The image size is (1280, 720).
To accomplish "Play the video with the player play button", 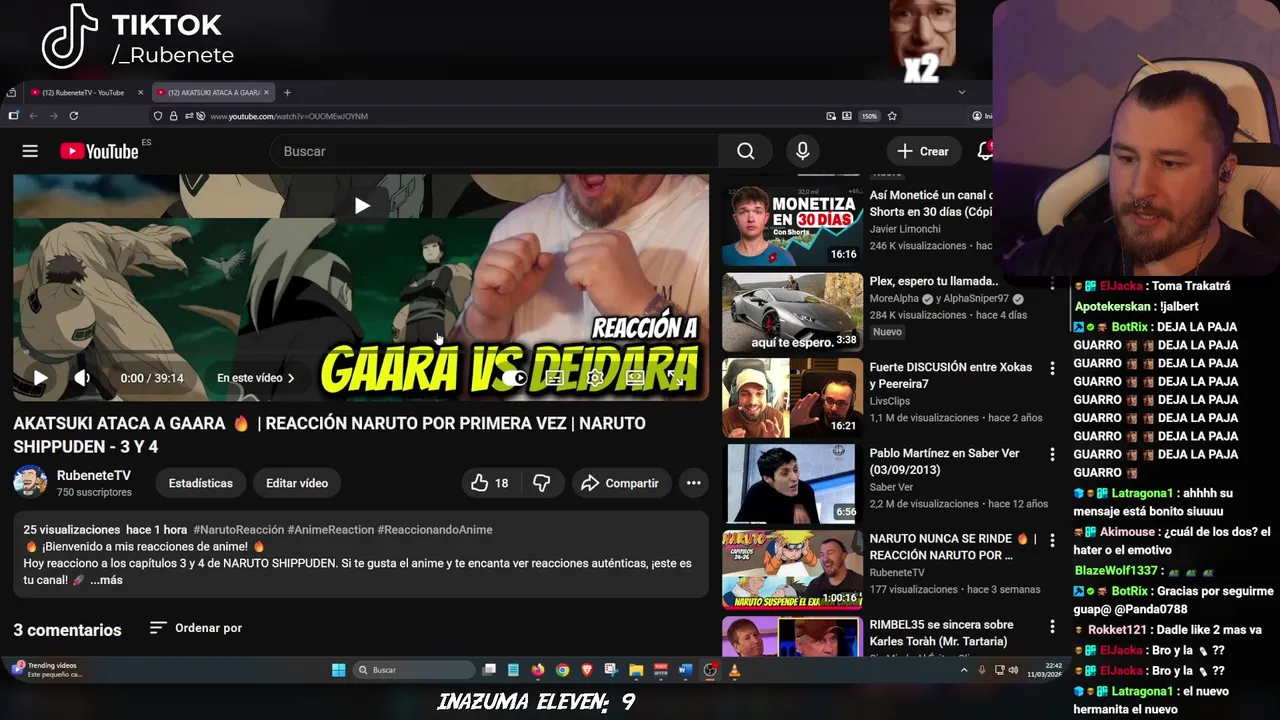I will pos(40,378).
